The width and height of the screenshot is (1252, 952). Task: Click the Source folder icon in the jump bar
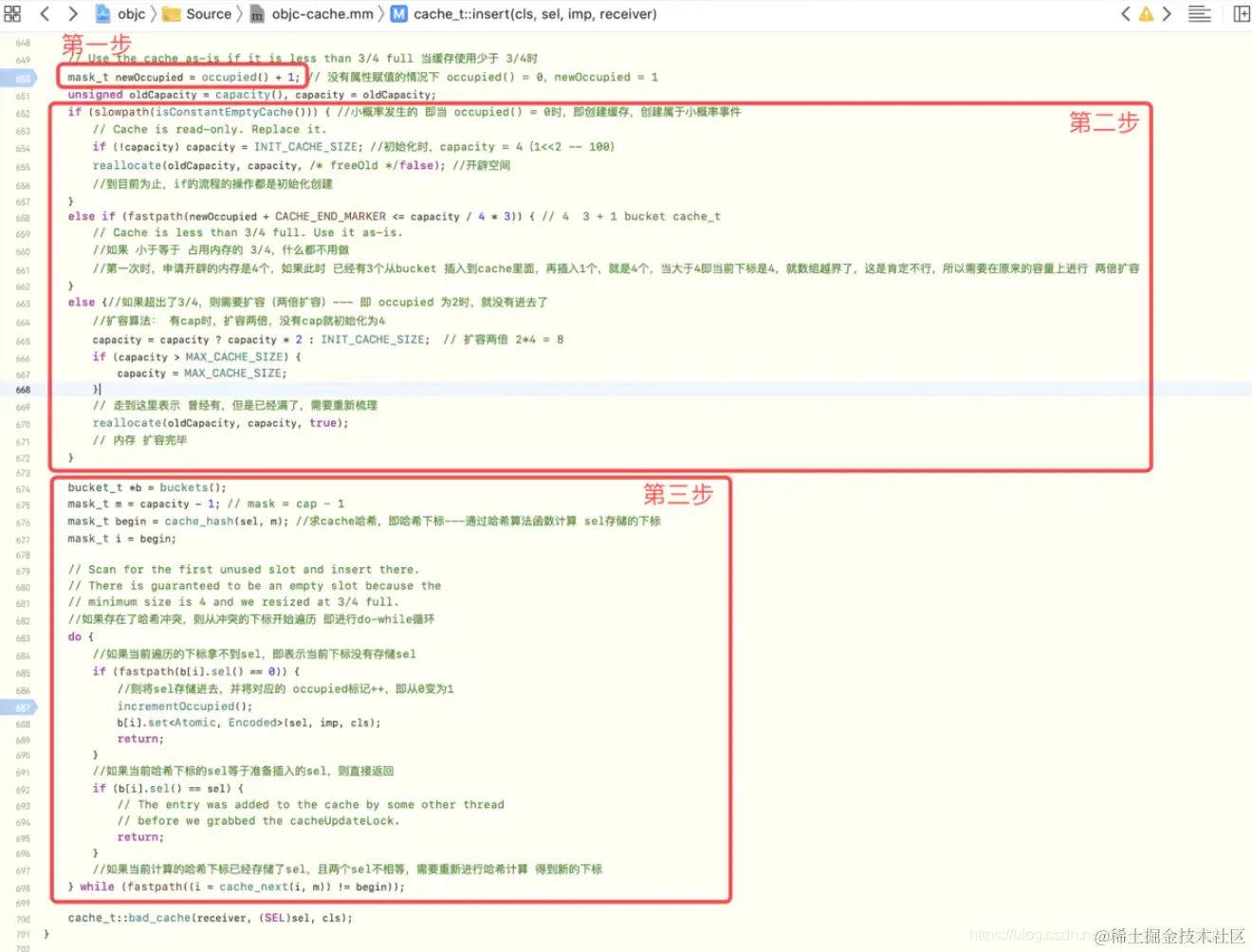click(x=172, y=14)
